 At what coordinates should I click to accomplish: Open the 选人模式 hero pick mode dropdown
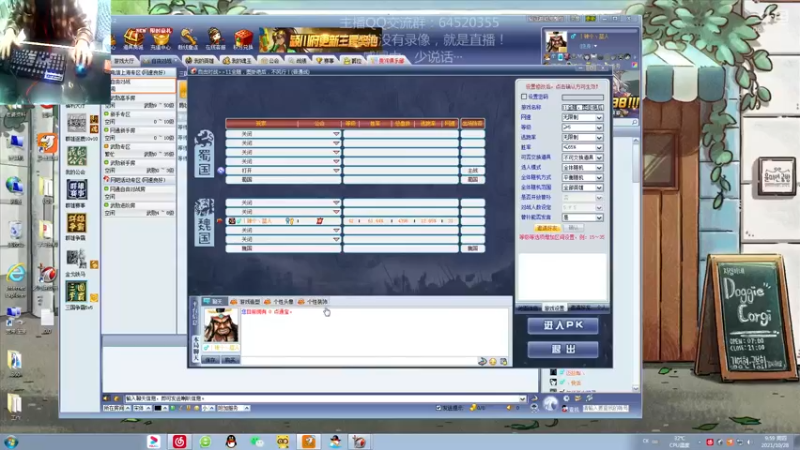[x=582, y=167]
